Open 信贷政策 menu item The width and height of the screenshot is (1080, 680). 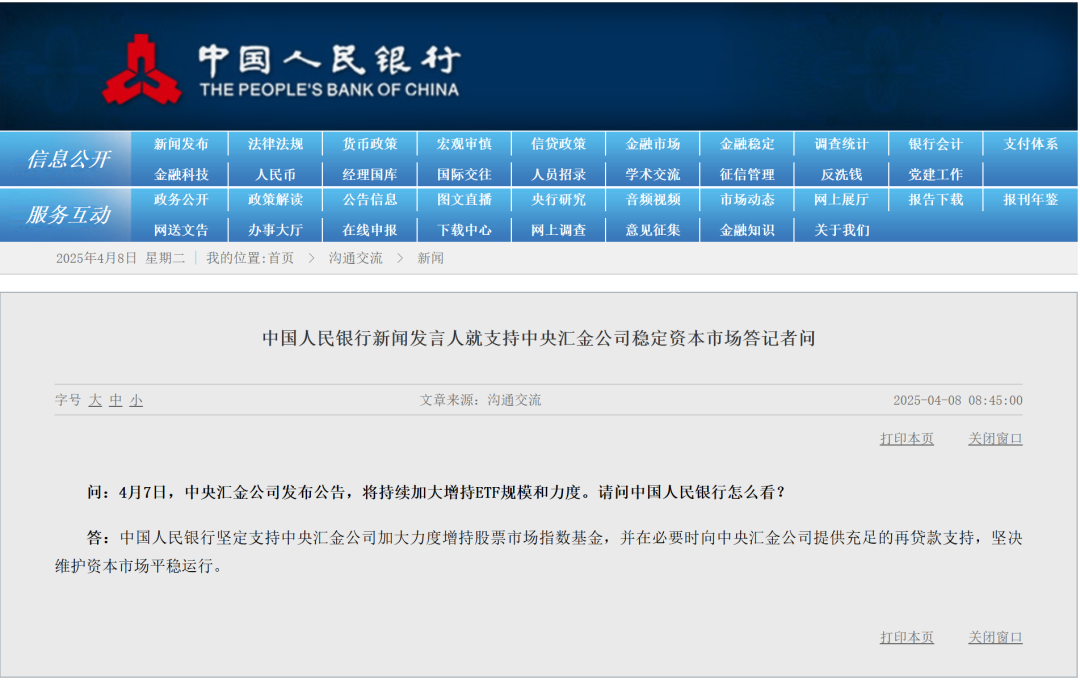[x=559, y=144]
